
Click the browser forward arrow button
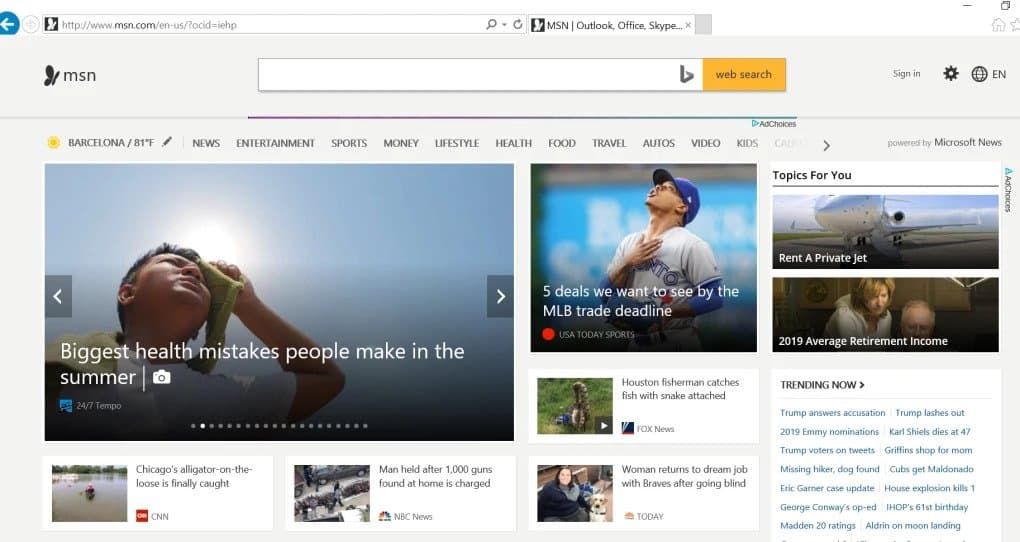31,25
